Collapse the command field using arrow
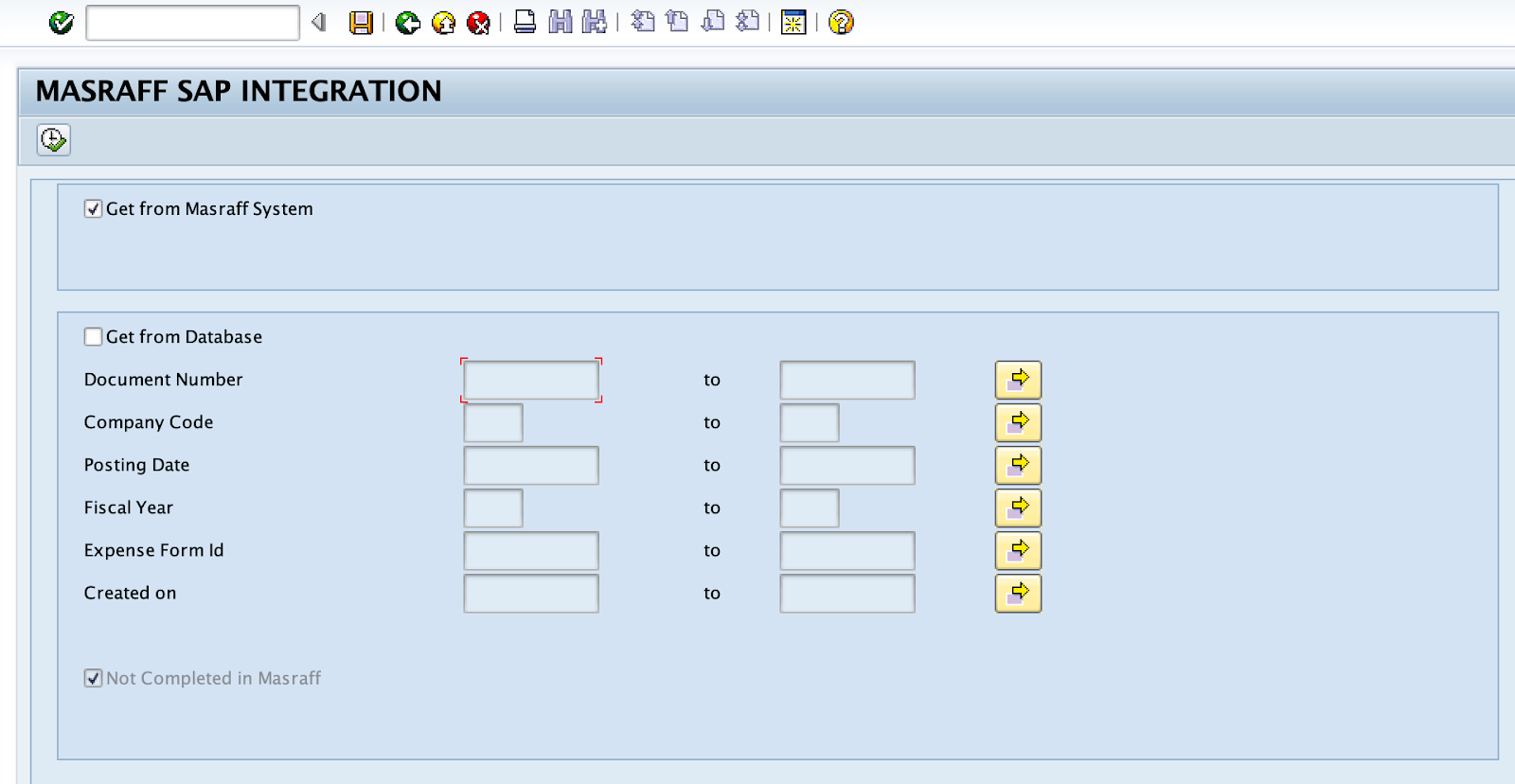This screenshot has height=784, width=1515. (x=319, y=23)
